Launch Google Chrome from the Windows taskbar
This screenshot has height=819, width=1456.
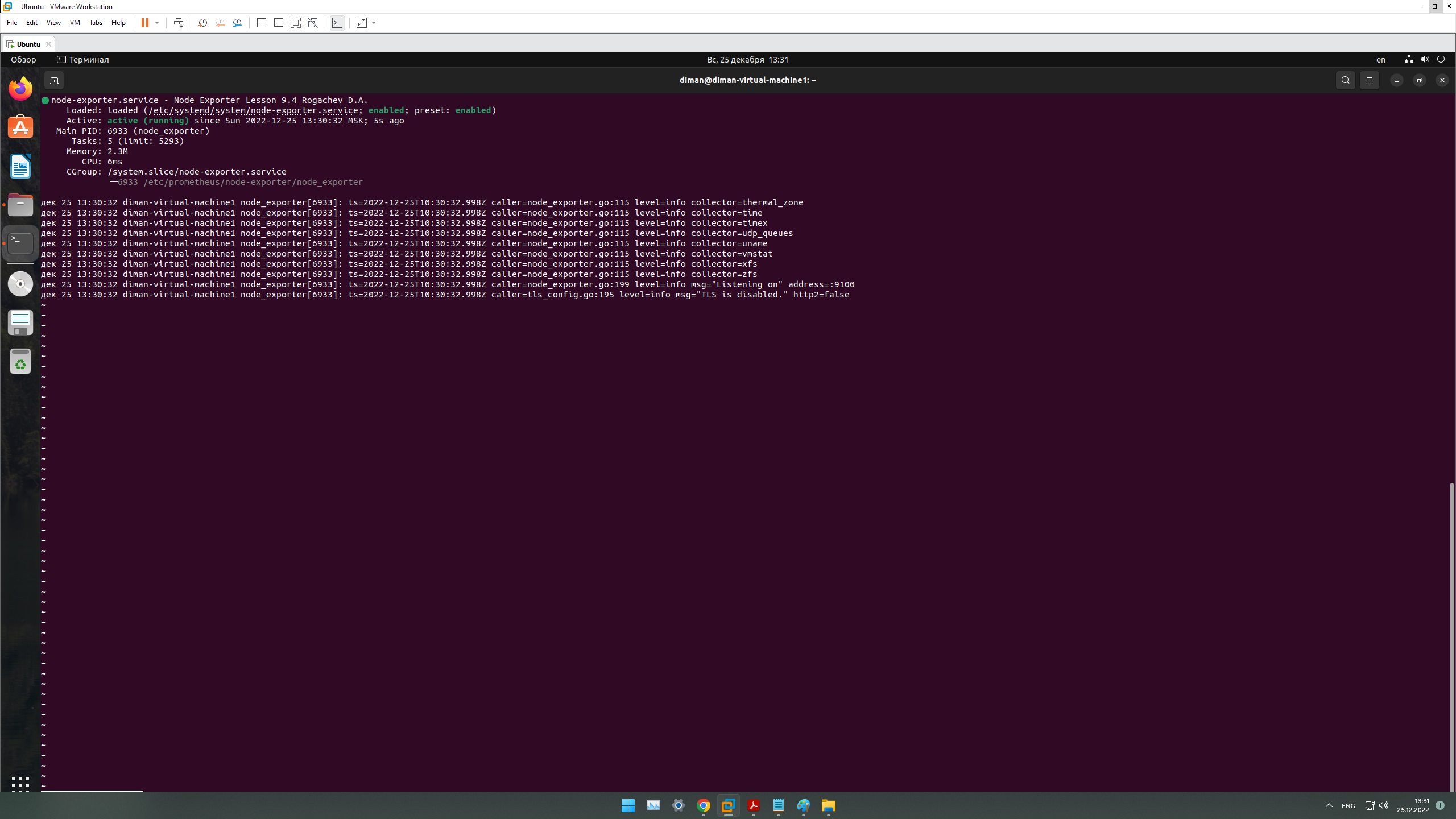pos(702,806)
